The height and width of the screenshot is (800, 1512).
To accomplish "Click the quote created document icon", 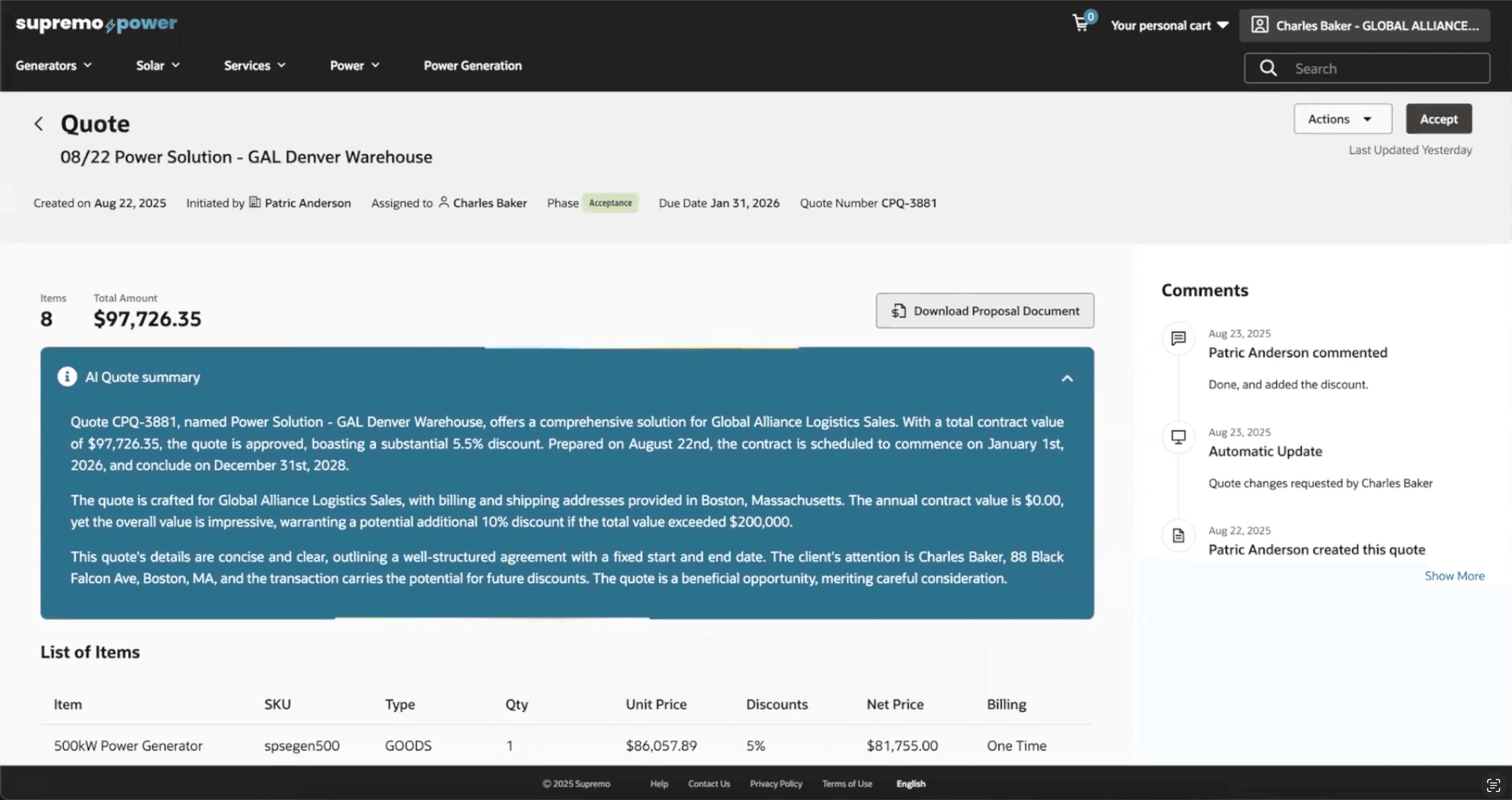I will 1178,536.
